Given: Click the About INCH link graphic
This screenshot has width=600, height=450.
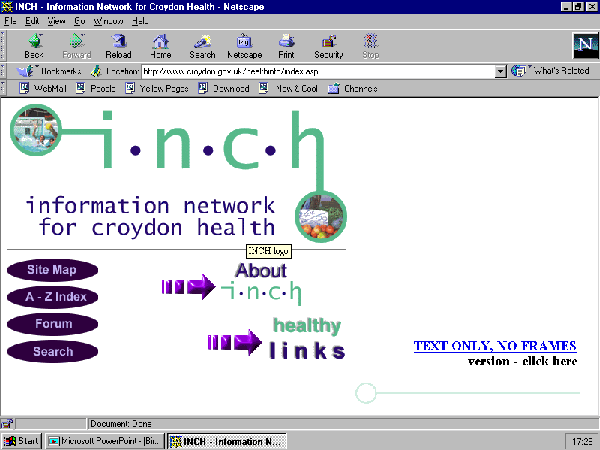Looking at the screenshot, I should pos(259,281).
